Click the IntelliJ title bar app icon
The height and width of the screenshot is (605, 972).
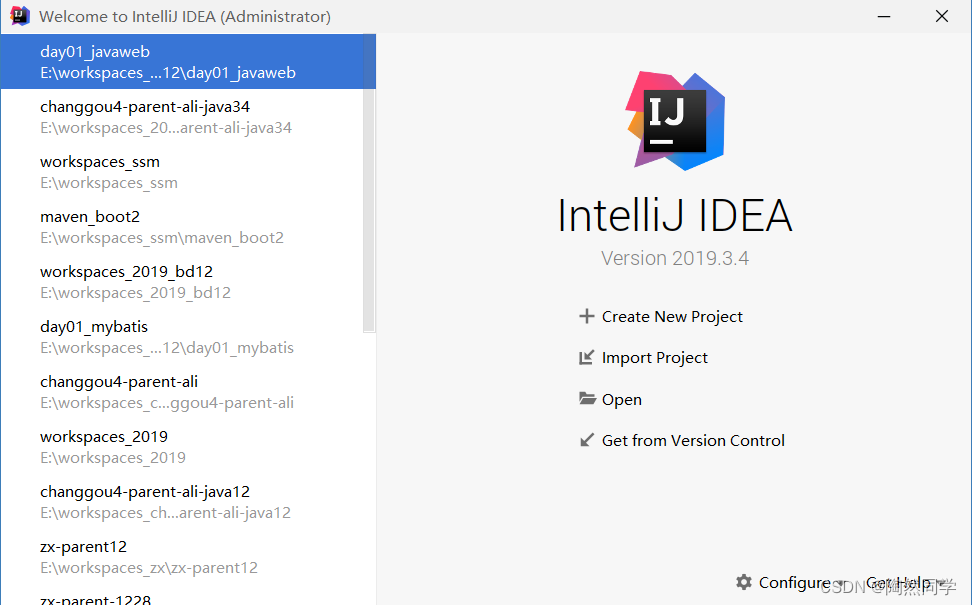click(x=20, y=16)
